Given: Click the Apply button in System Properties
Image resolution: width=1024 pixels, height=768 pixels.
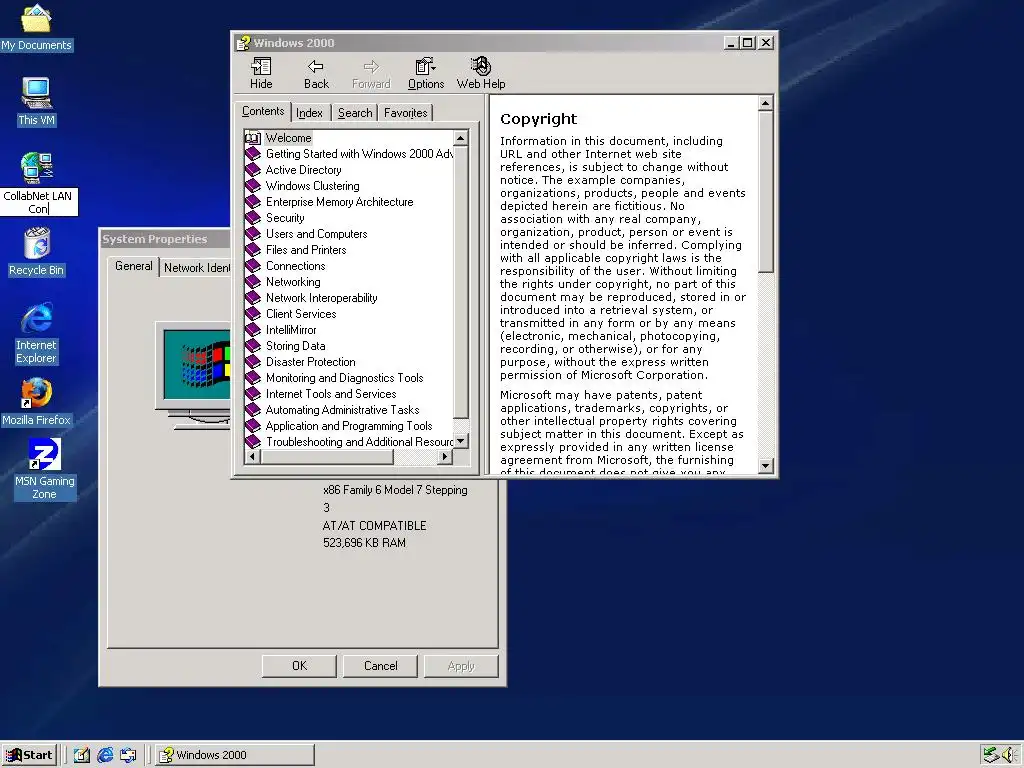Looking at the screenshot, I should tap(461, 666).
